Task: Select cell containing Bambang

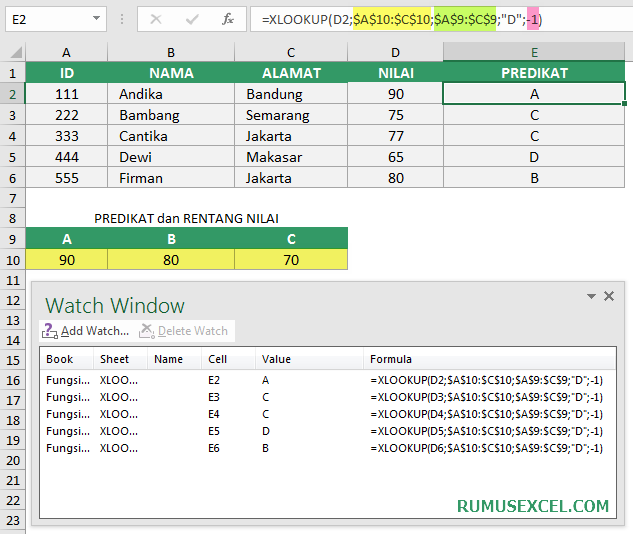Action: tap(171, 115)
